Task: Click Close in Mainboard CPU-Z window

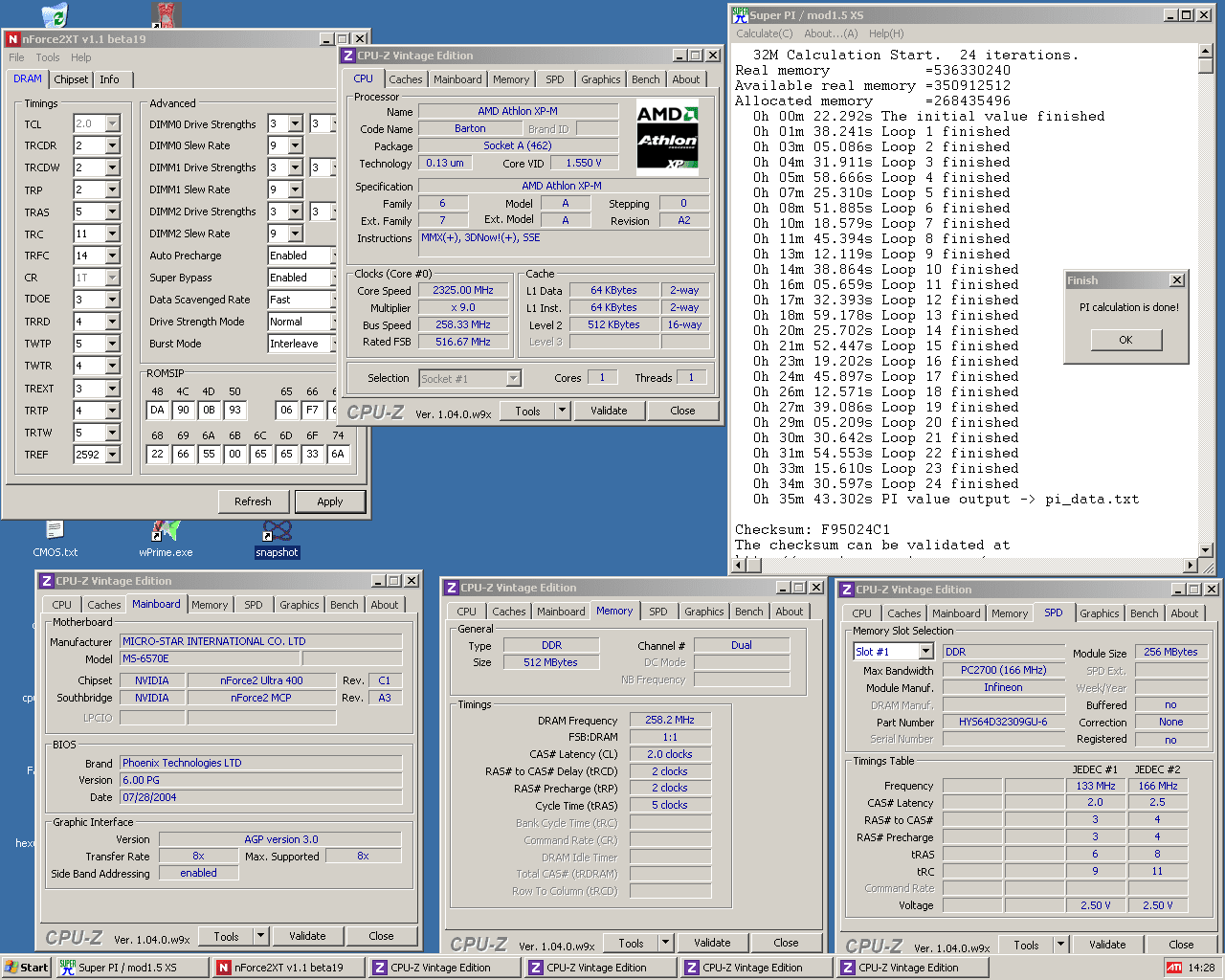Action: (x=381, y=936)
